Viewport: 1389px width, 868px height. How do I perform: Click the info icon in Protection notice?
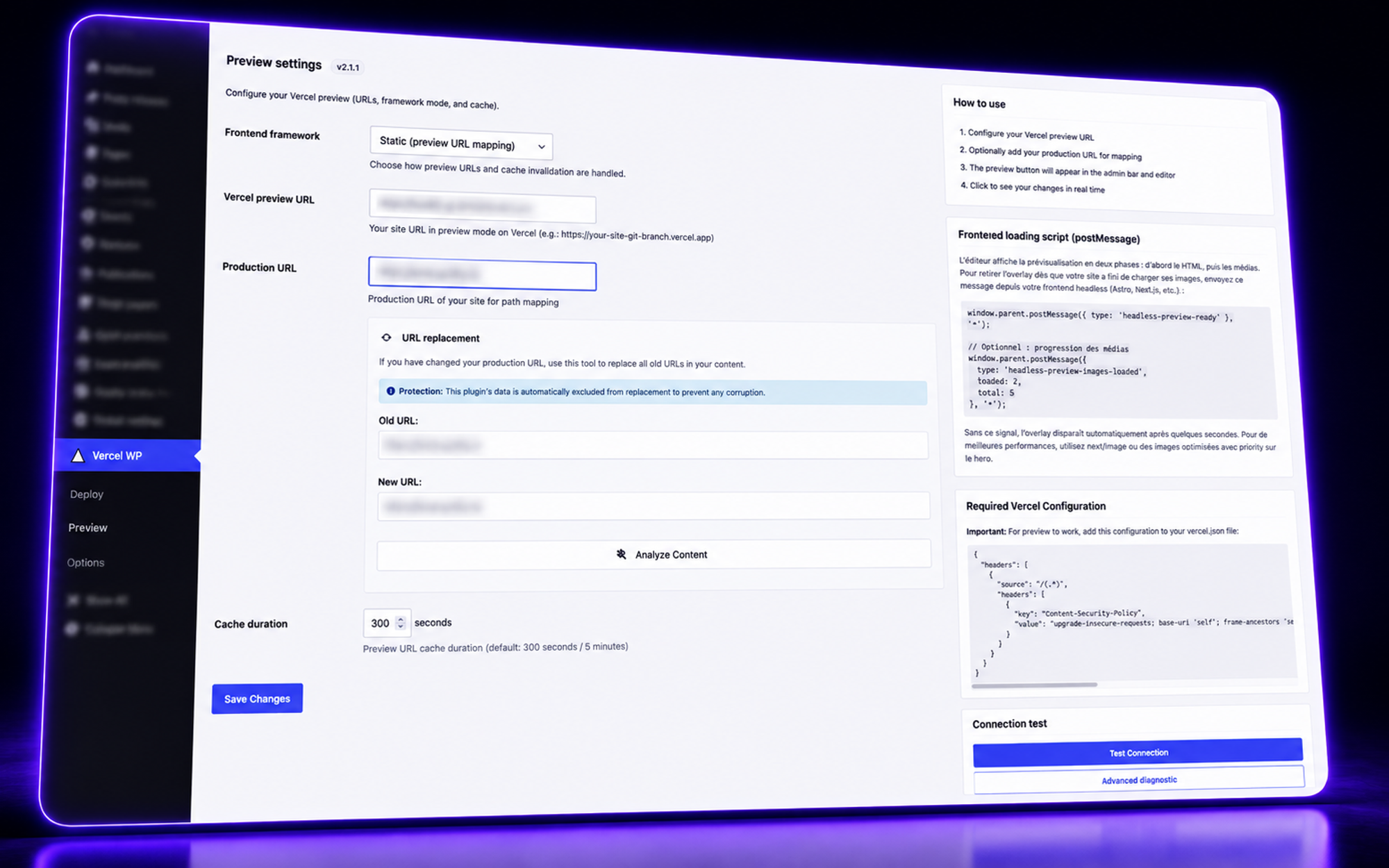(390, 391)
